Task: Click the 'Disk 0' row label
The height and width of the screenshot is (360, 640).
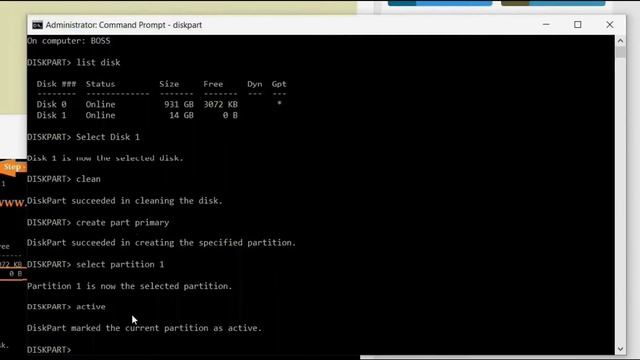Action: tap(51, 104)
